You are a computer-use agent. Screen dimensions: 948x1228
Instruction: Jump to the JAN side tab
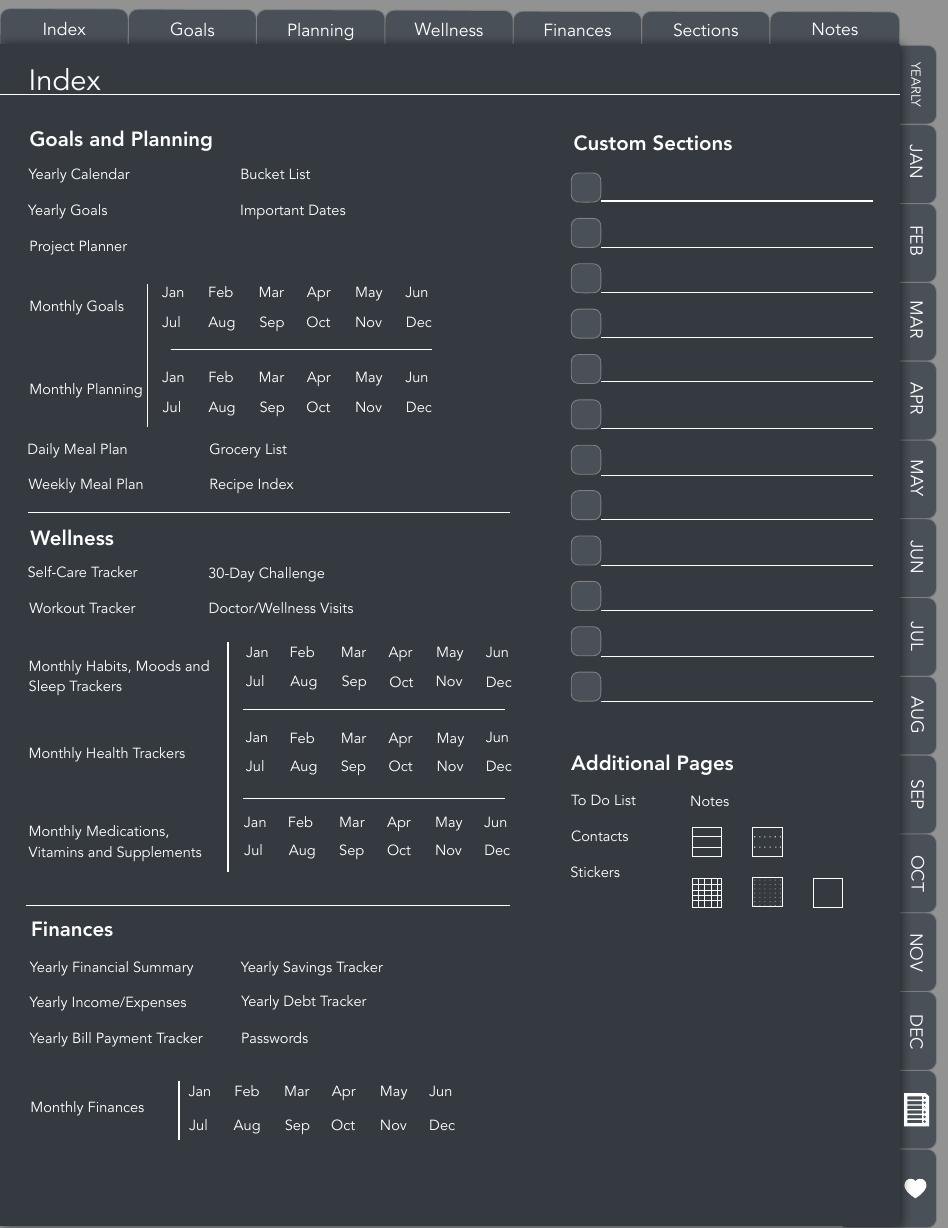pos(916,162)
